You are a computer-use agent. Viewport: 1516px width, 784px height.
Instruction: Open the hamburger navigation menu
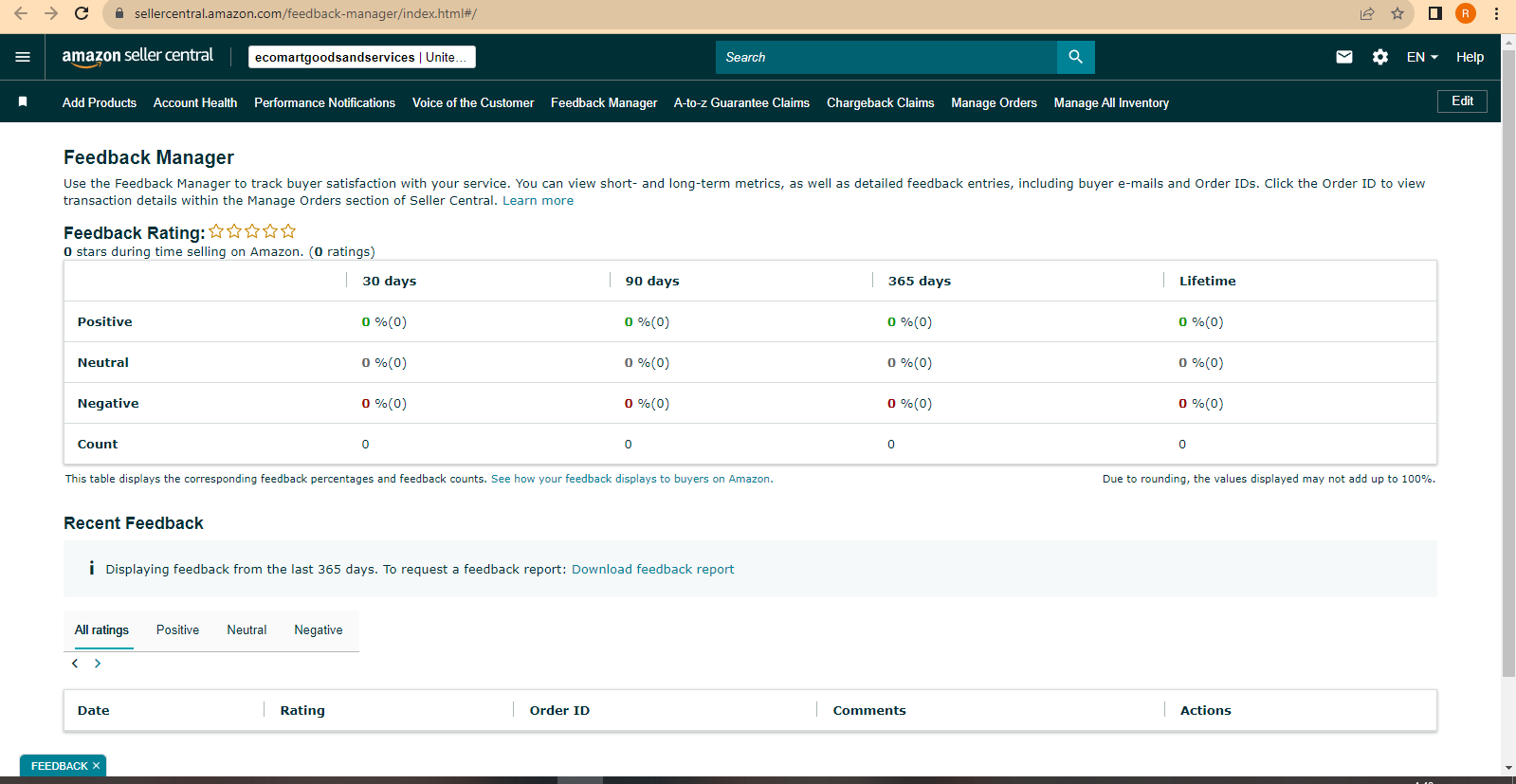tap(23, 57)
